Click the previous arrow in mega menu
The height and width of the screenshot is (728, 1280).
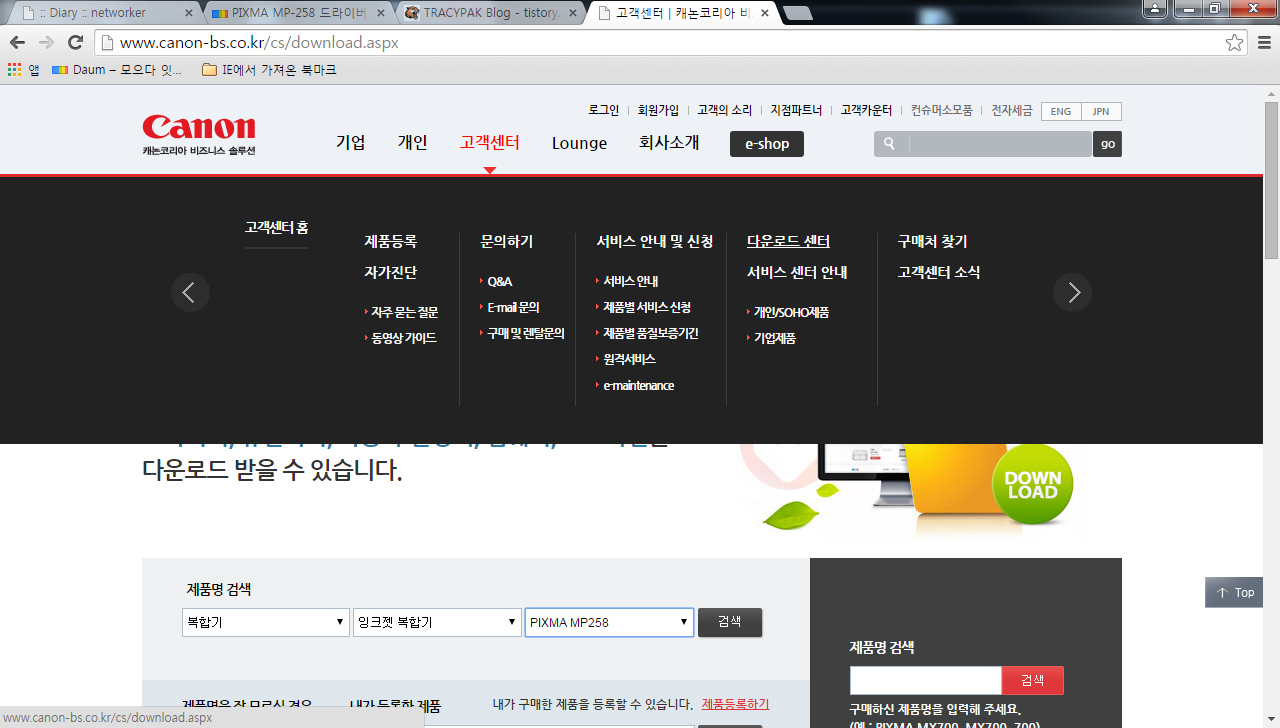tap(190, 292)
